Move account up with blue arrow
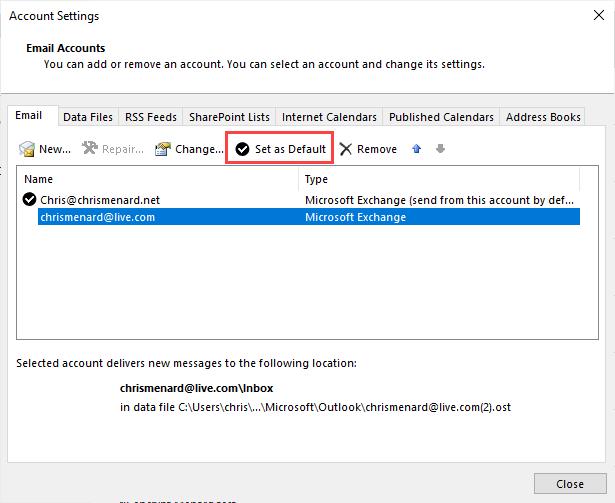The width and height of the screenshot is (615, 503). pyautogui.click(x=417, y=150)
